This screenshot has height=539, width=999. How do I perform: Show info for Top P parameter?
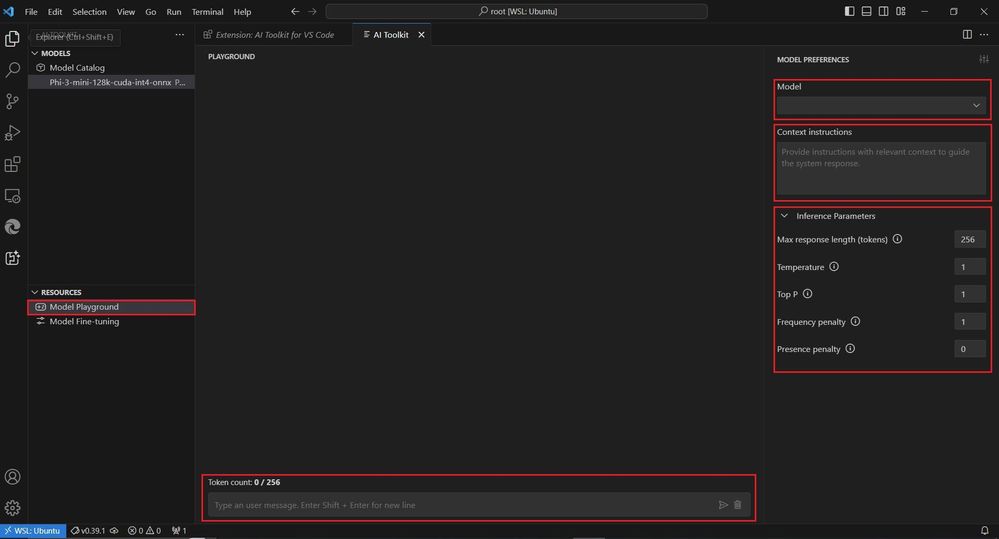[807, 294]
